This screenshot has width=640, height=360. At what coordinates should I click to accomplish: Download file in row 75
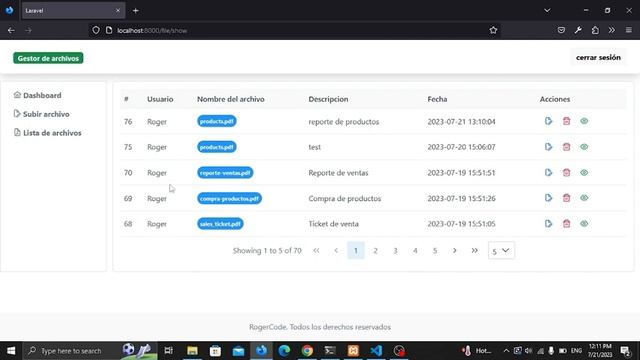click(548, 147)
